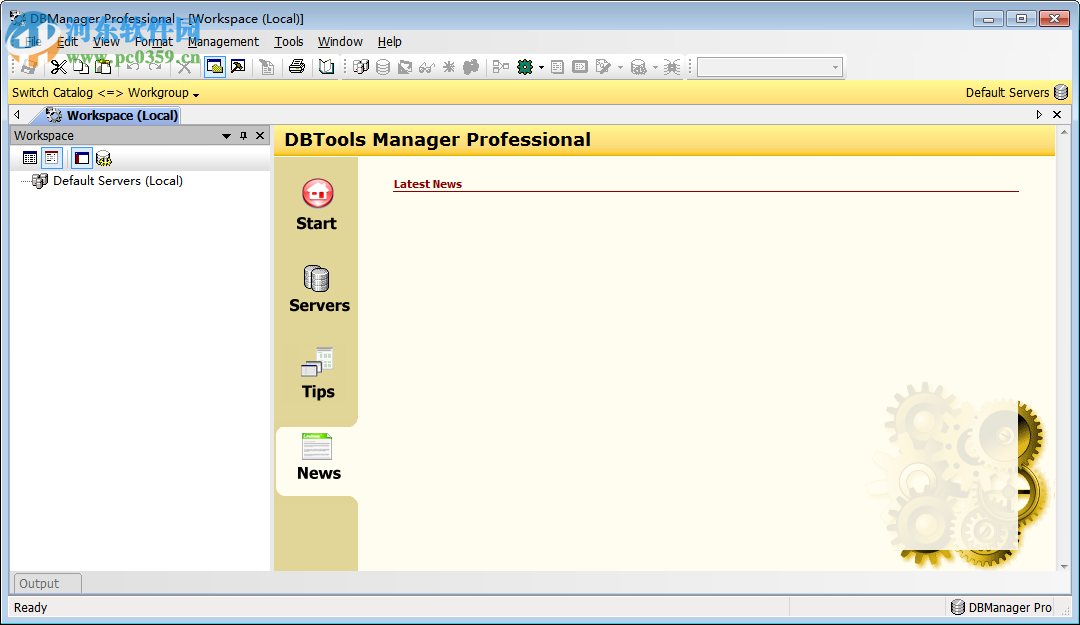1080x625 pixels.
Task: Select the Cut icon on the toolbar
Action: (x=59, y=66)
